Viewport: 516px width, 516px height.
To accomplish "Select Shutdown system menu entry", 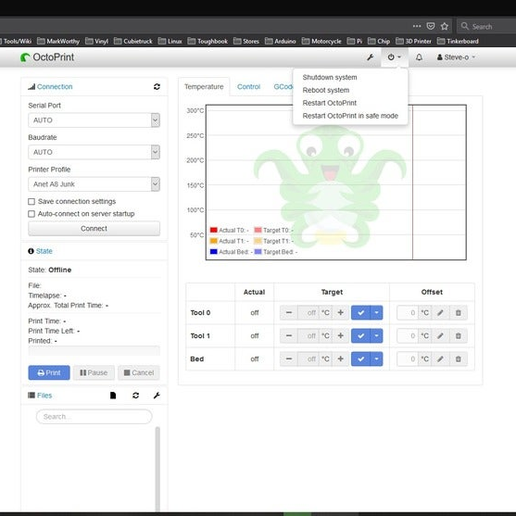I will pyautogui.click(x=330, y=77).
